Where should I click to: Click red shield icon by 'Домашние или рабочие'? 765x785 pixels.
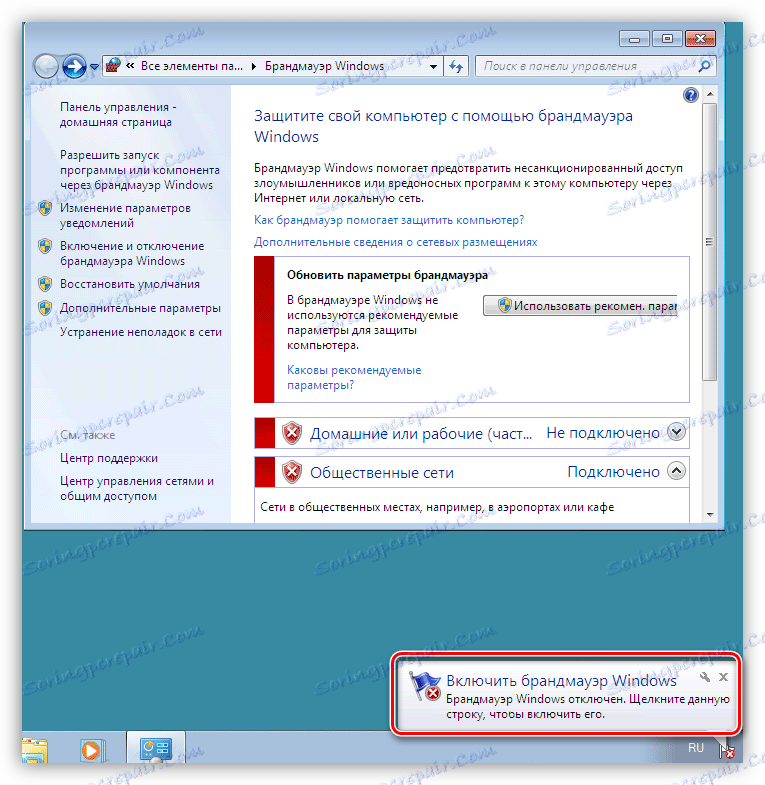coord(292,433)
